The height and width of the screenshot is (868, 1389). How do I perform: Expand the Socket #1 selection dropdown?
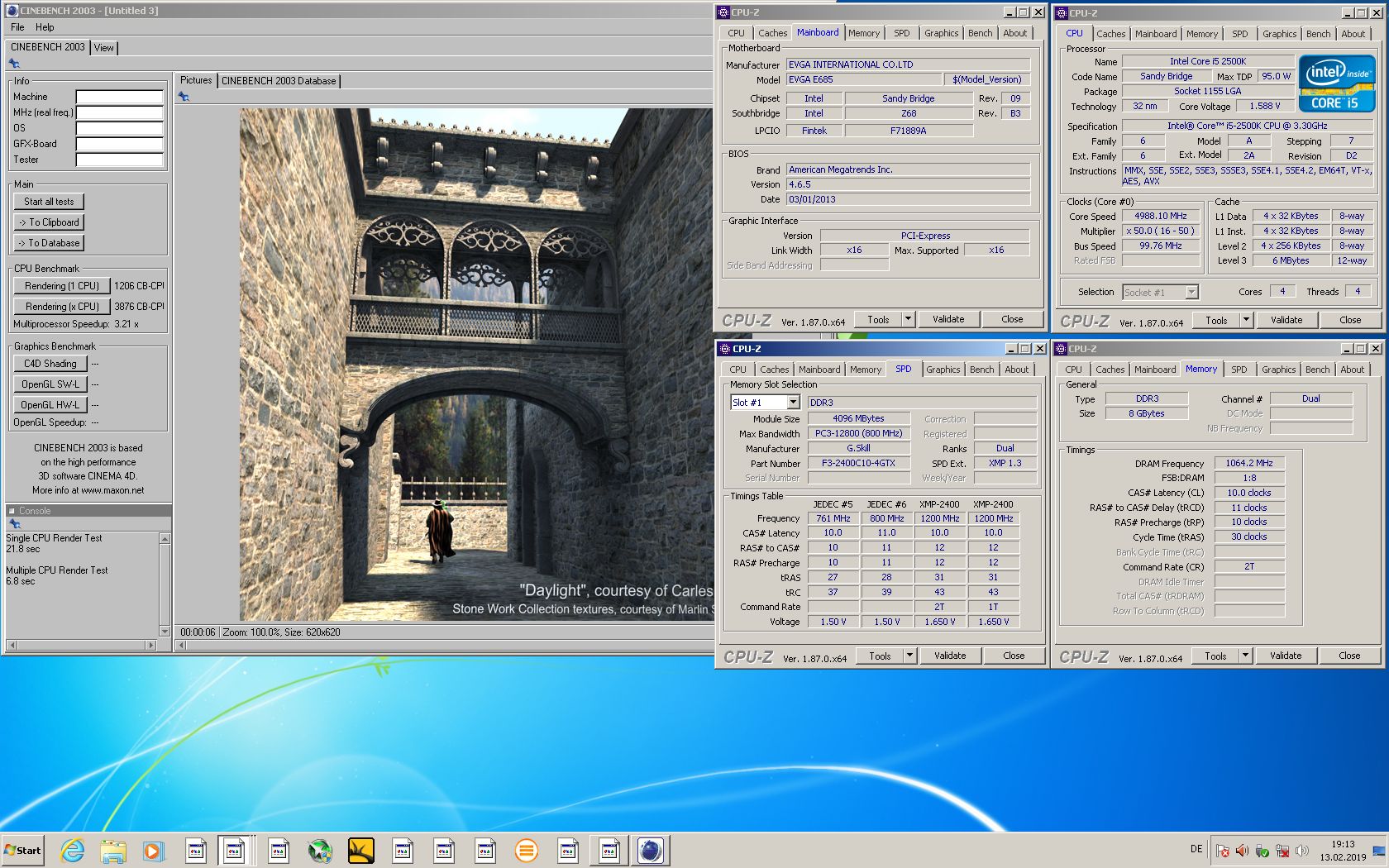pos(1191,292)
